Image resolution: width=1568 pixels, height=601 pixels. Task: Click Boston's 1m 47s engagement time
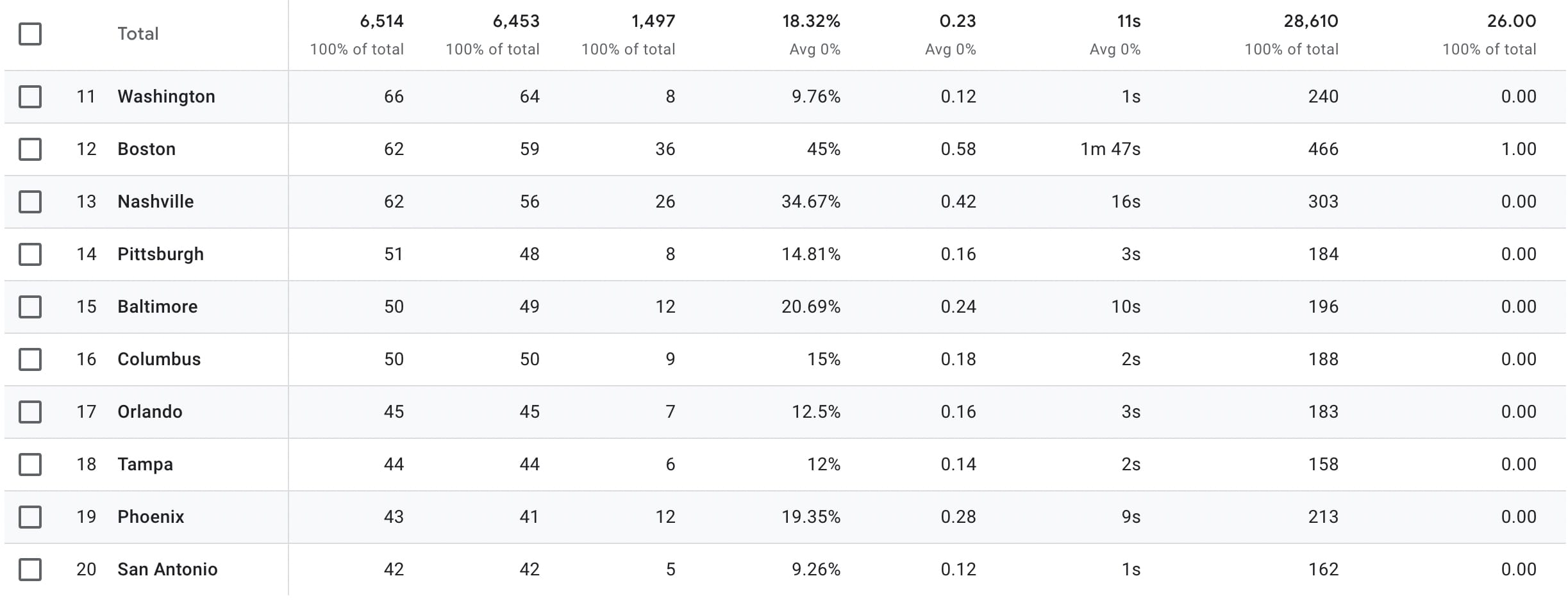click(1110, 149)
